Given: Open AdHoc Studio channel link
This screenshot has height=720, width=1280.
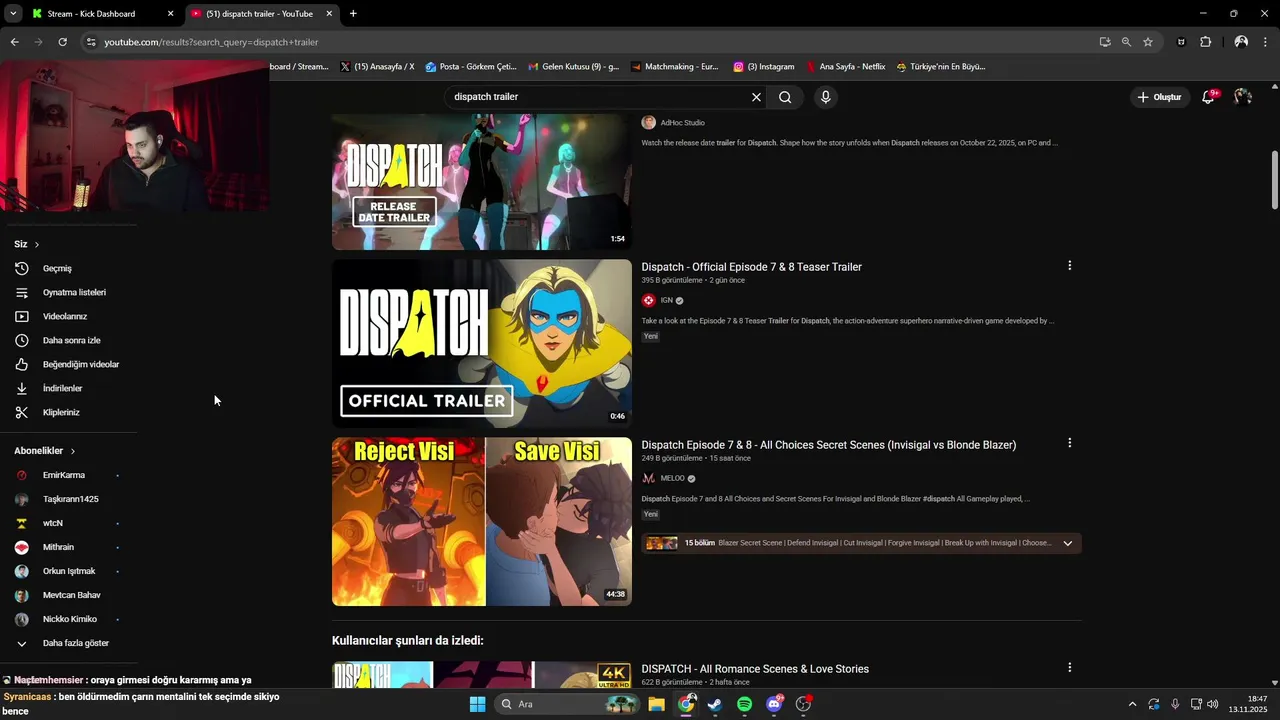Looking at the screenshot, I should (682, 123).
